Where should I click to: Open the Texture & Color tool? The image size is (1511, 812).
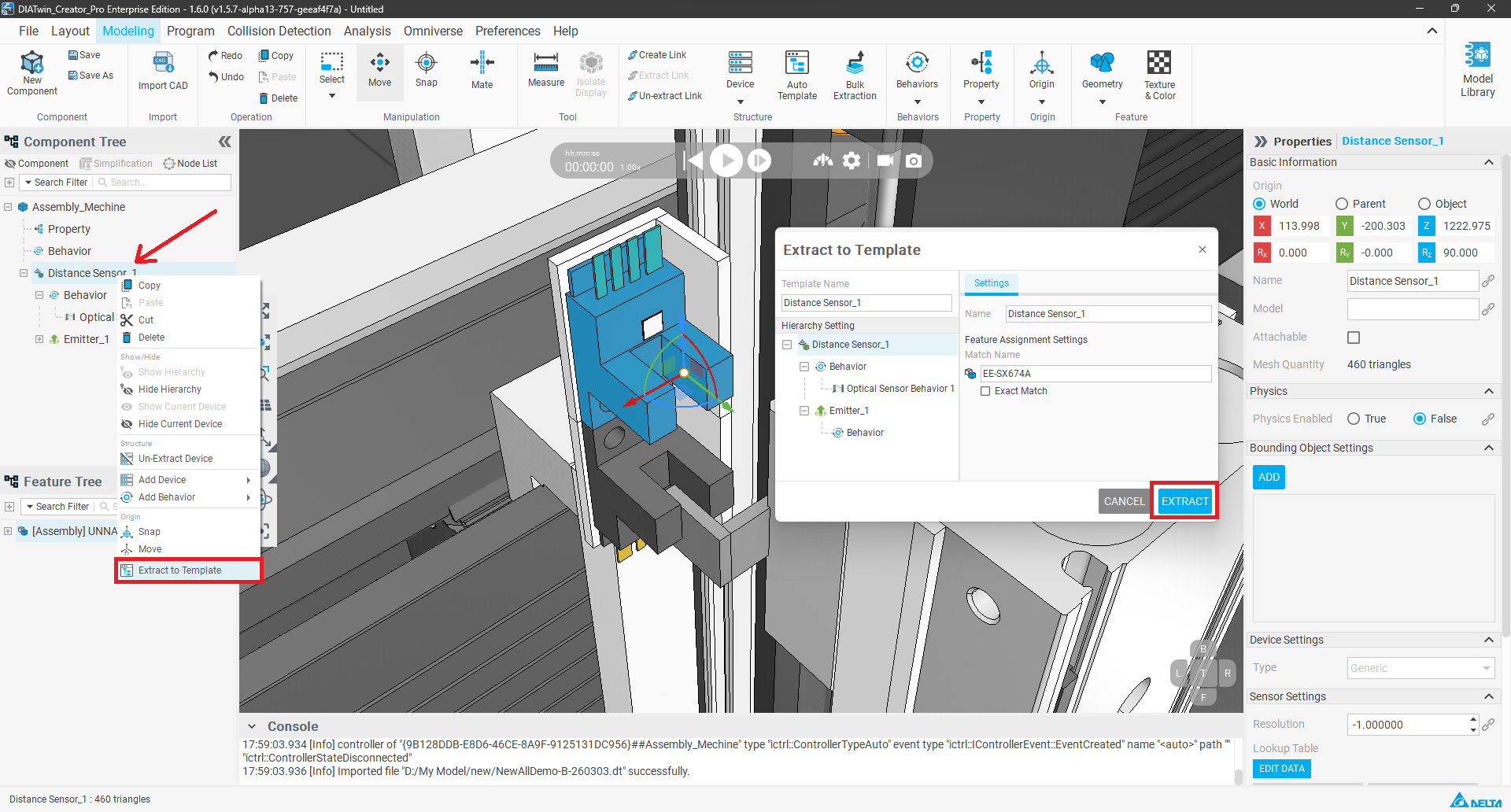tap(1159, 75)
